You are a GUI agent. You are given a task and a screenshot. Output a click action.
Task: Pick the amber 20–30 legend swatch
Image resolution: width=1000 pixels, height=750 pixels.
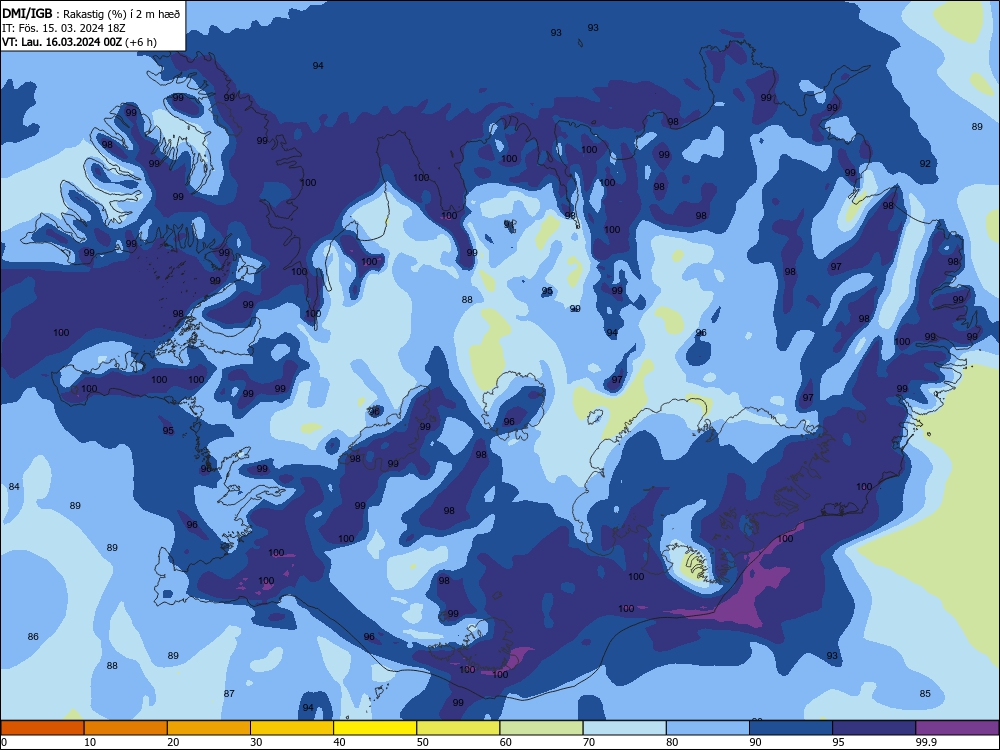pyautogui.click(x=209, y=728)
